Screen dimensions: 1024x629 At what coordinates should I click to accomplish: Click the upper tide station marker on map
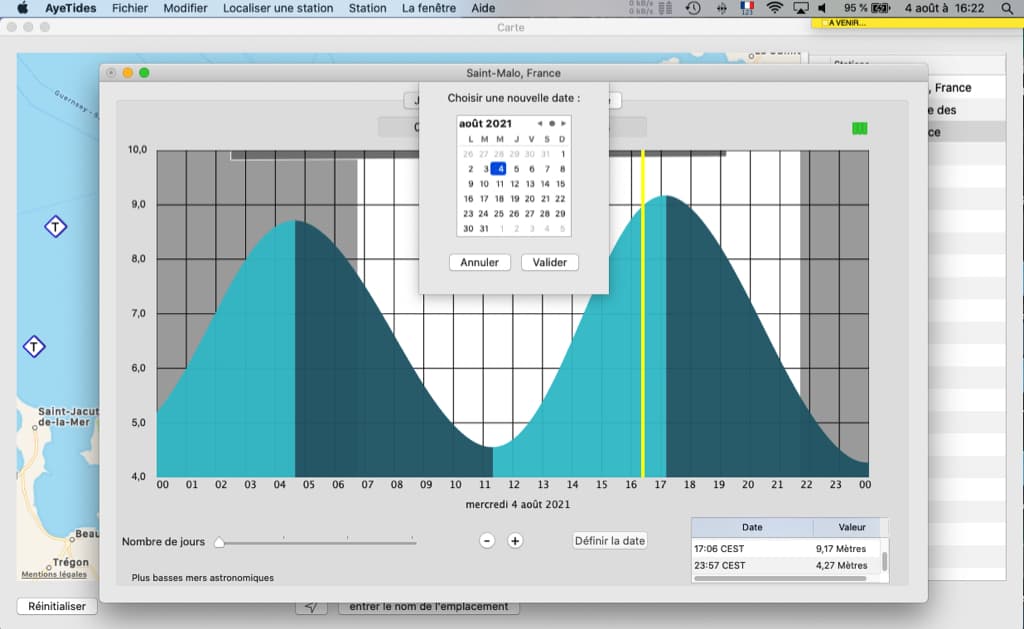pyautogui.click(x=56, y=227)
